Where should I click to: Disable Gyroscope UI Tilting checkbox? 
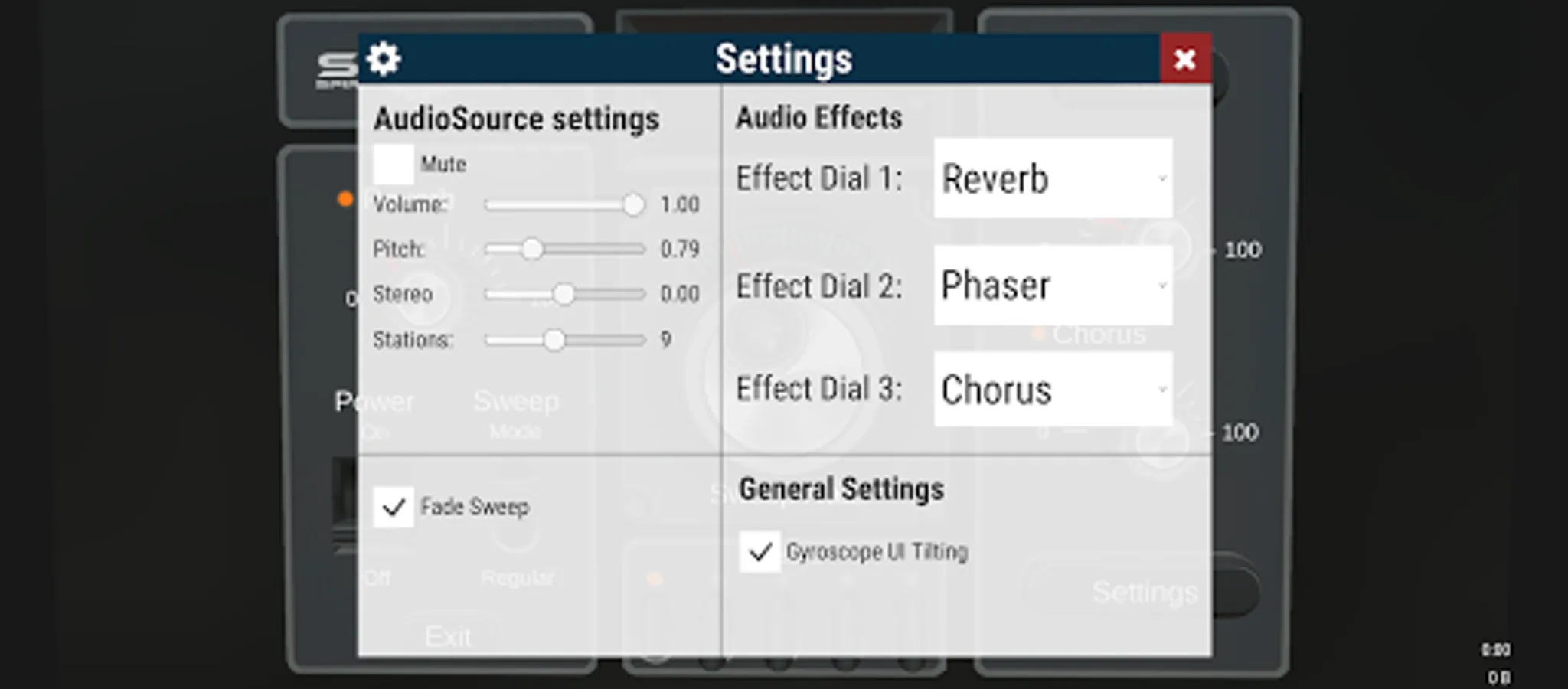click(759, 551)
